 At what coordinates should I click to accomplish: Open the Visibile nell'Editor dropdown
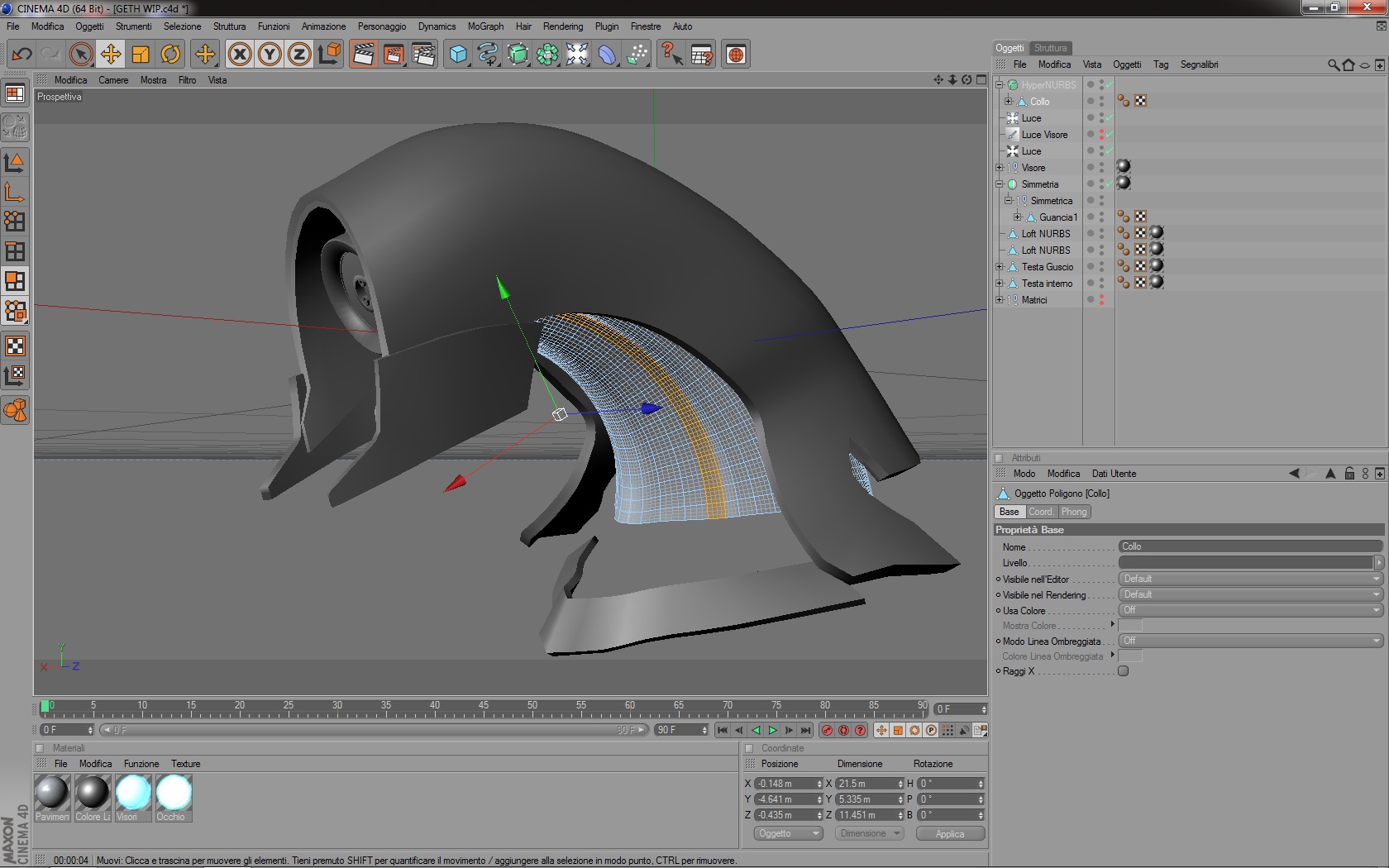coord(1250,579)
